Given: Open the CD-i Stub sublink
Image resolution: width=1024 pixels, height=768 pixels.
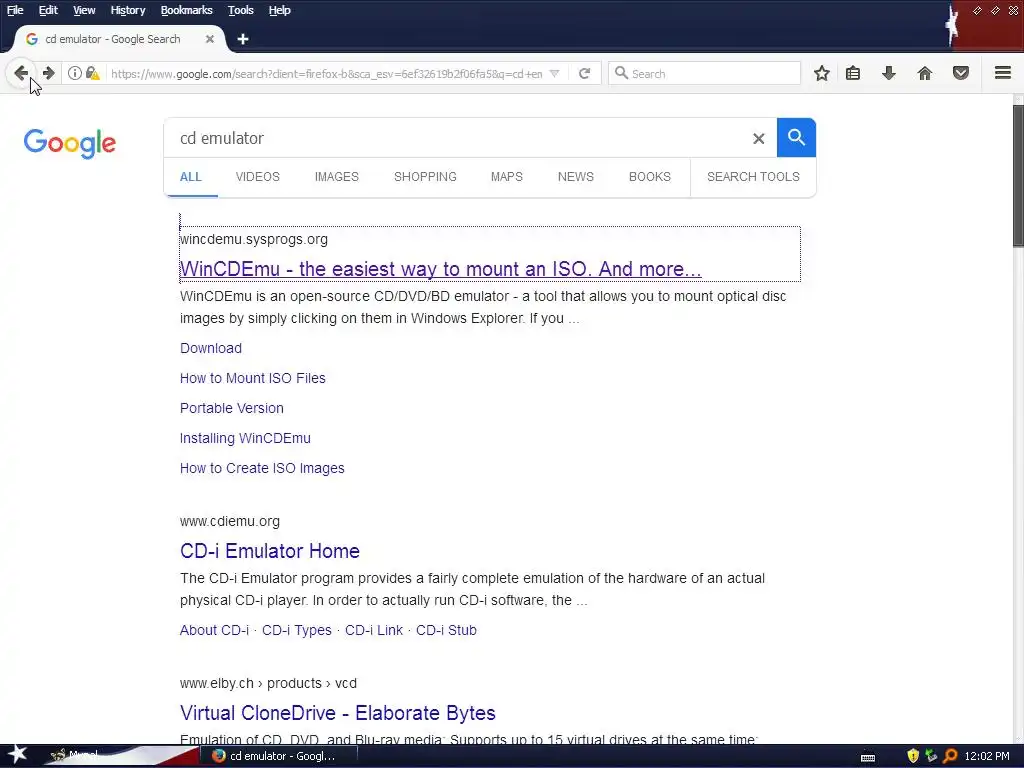Looking at the screenshot, I should coord(446,630).
